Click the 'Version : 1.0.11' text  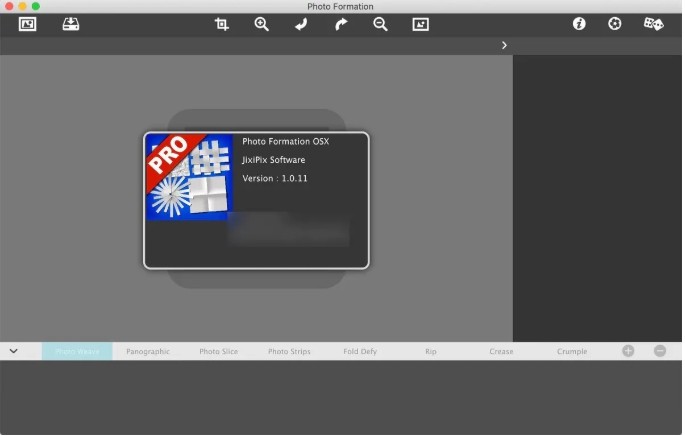[x=275, y=178]
